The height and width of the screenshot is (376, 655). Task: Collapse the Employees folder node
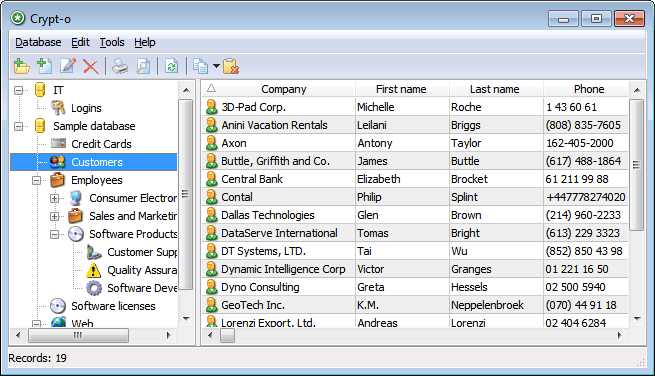[x=37, y=180]
